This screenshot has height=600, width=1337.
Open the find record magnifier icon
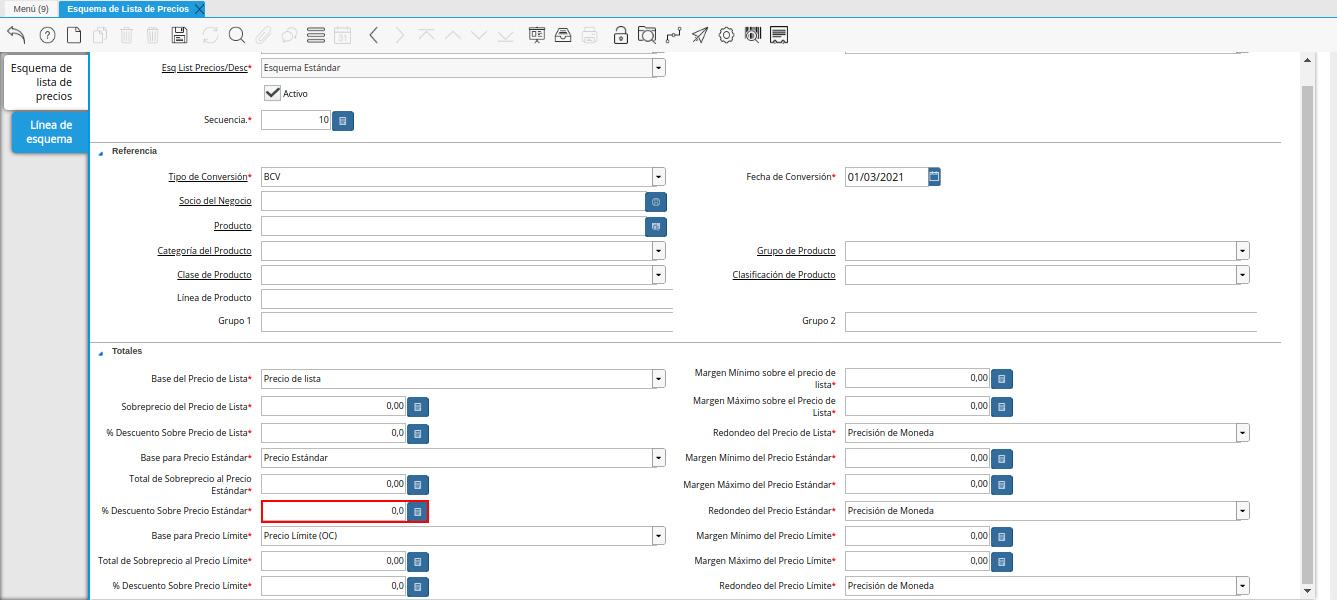coord(237,35)
